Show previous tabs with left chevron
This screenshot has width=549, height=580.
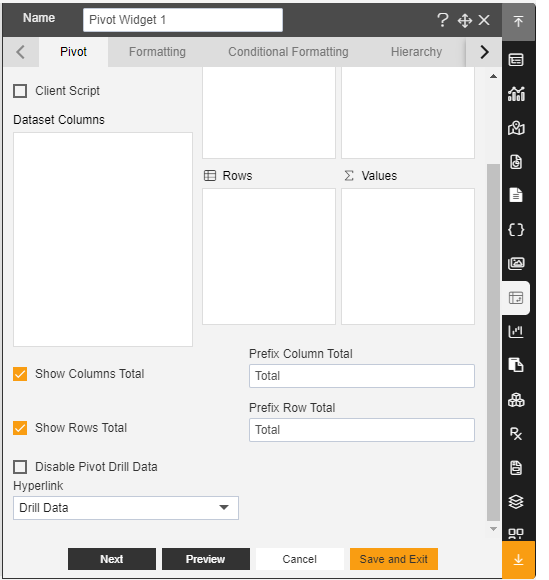(x=21, y=52)
